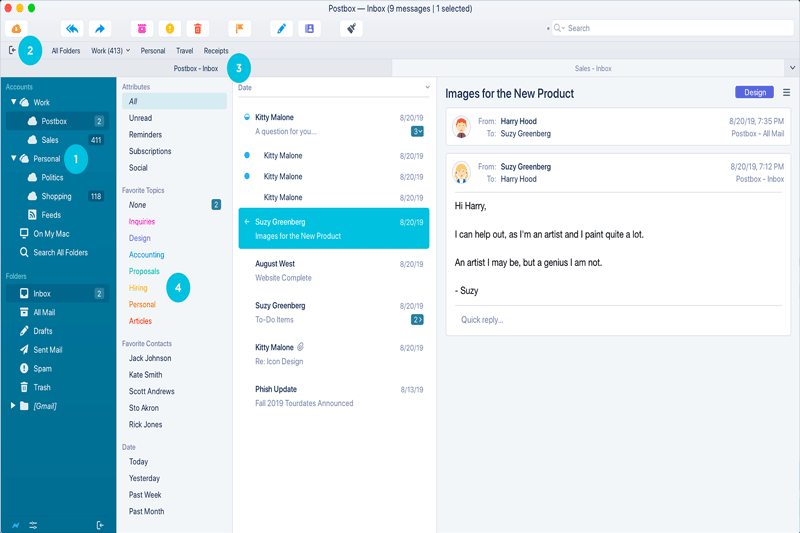Click the orange flag toolbar icon
The height and width of the screenshot is (533, 800).
pos(240,29)
